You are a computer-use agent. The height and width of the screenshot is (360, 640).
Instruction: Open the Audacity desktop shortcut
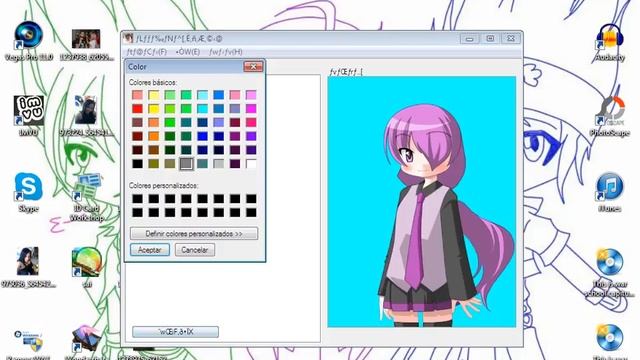[609, 42]
